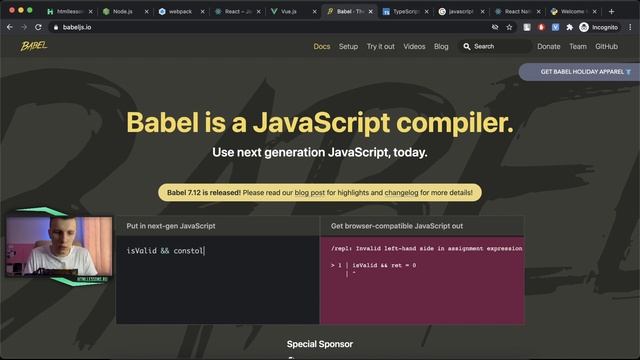640x360 pixels.
Task: Click the browser forward arrow
Action: pos(24,27)
